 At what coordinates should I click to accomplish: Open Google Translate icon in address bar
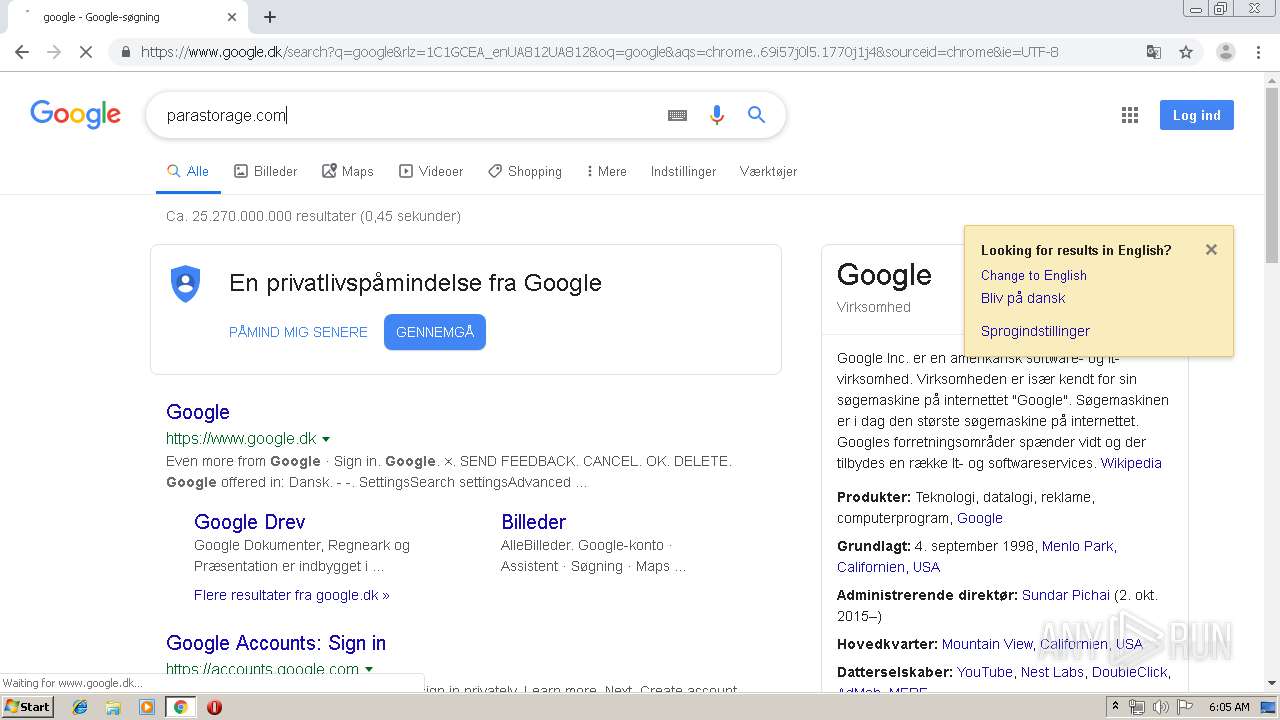1154,52
